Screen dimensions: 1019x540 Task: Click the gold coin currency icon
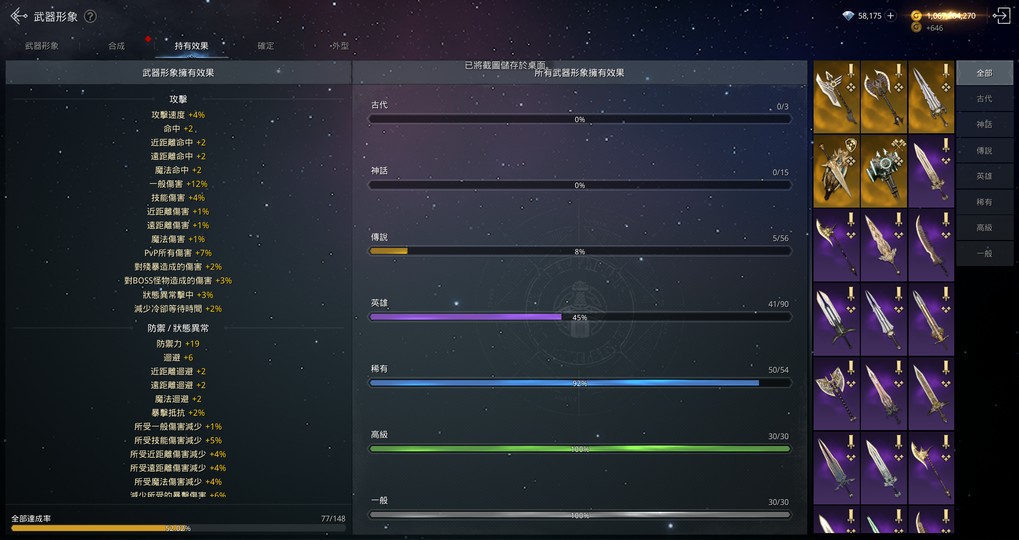tap(916, 16)
